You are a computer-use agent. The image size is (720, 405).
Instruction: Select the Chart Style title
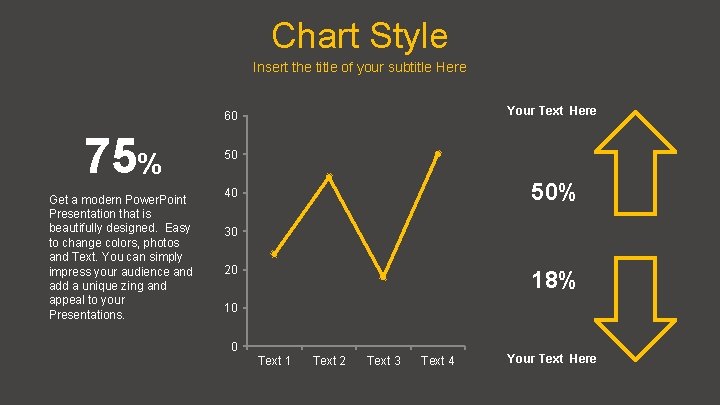coord(360,36)
